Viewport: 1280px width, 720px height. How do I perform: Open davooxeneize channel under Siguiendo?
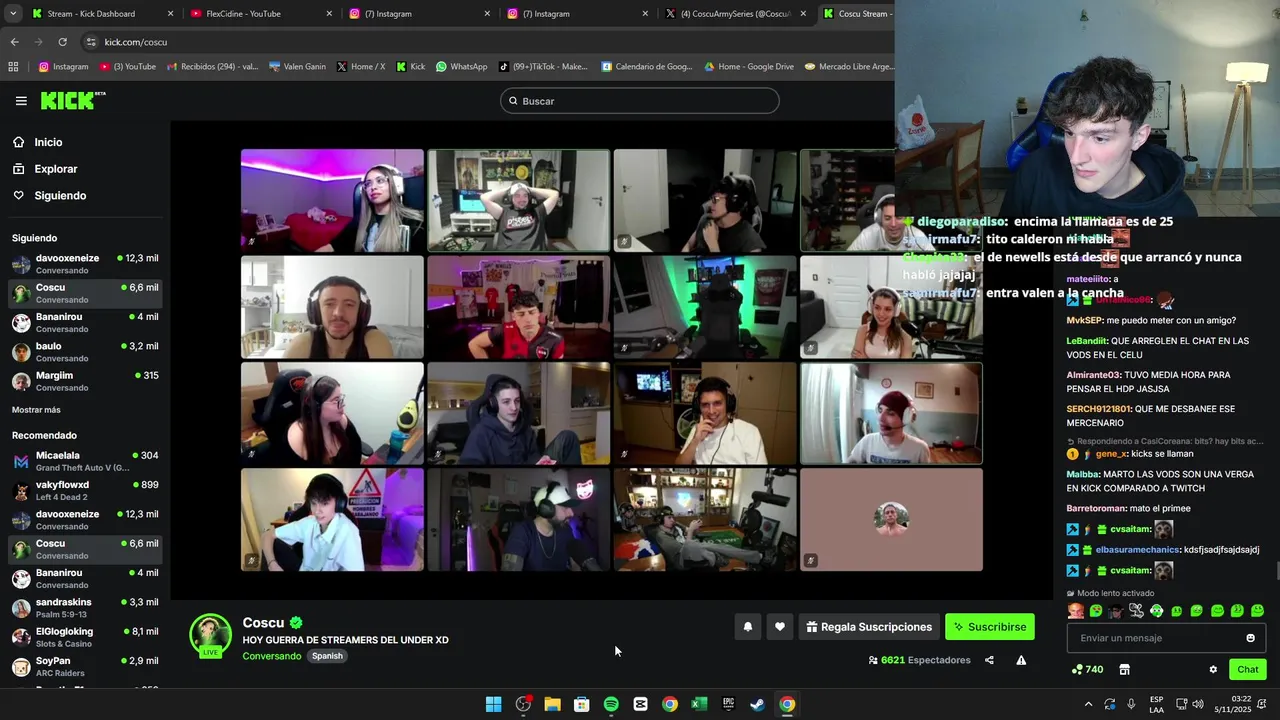tap(85, 264)
